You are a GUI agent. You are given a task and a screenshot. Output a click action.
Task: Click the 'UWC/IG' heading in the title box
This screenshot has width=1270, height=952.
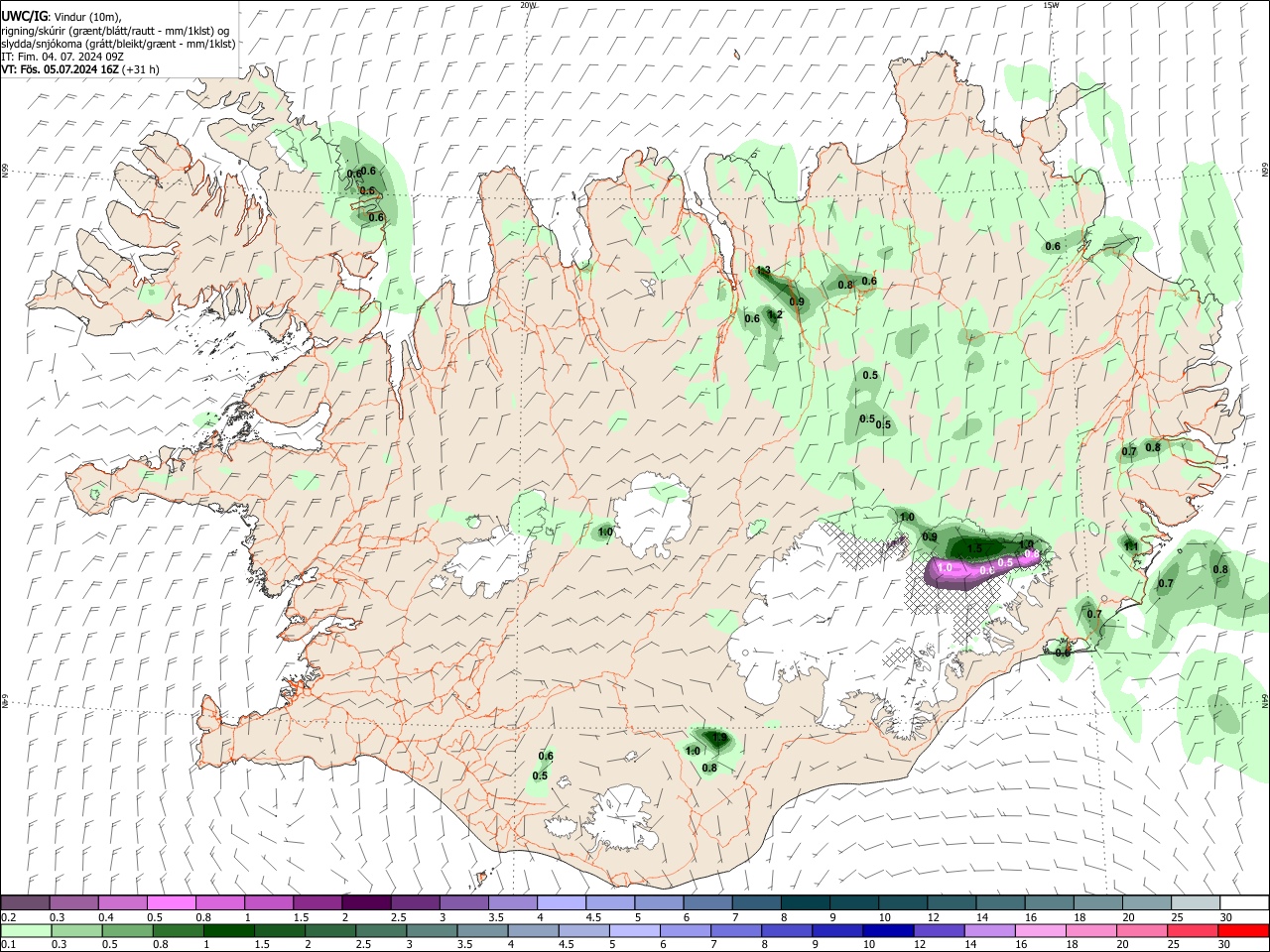[24, 16]
